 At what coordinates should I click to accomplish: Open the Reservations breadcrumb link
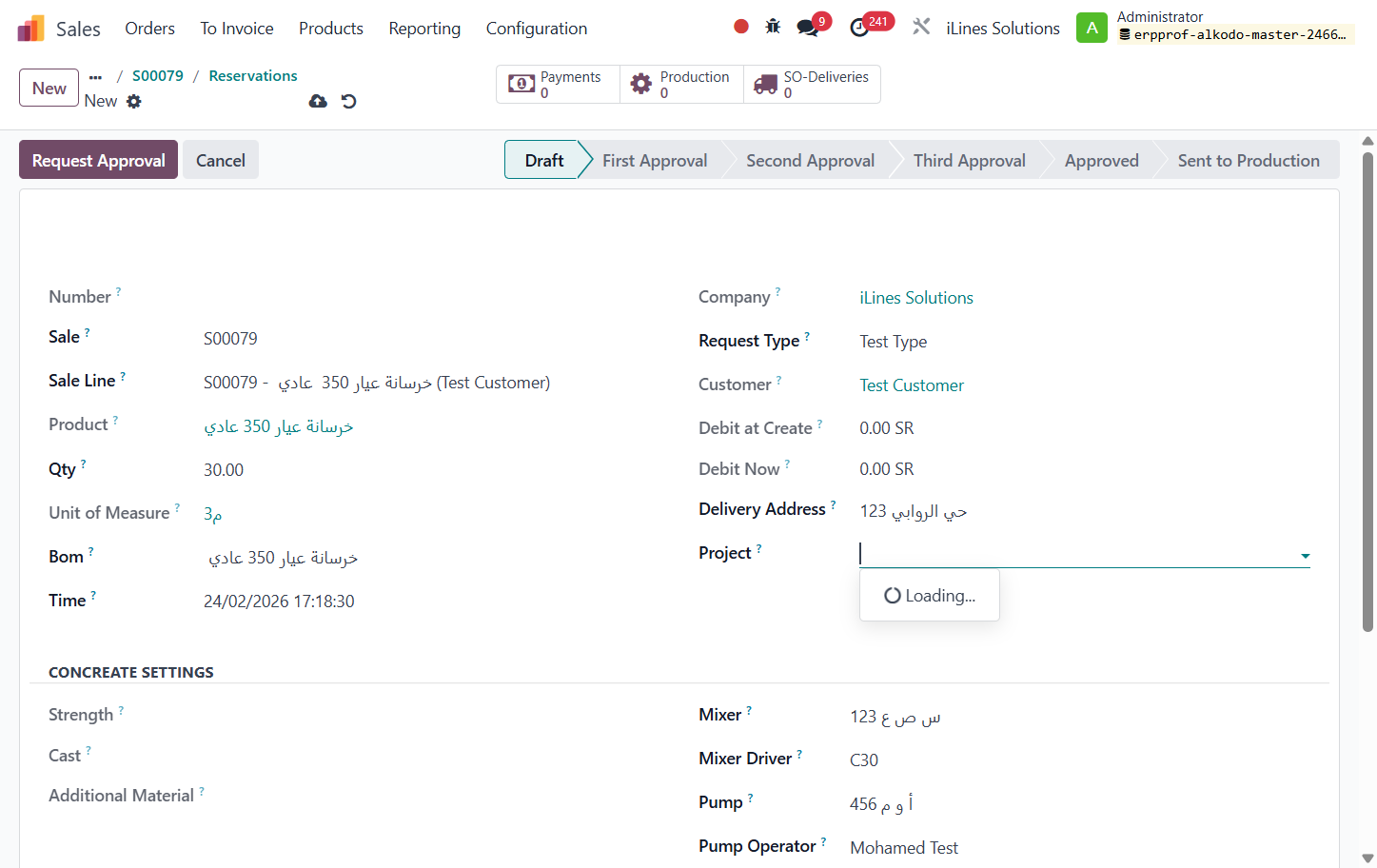point(253,76)
